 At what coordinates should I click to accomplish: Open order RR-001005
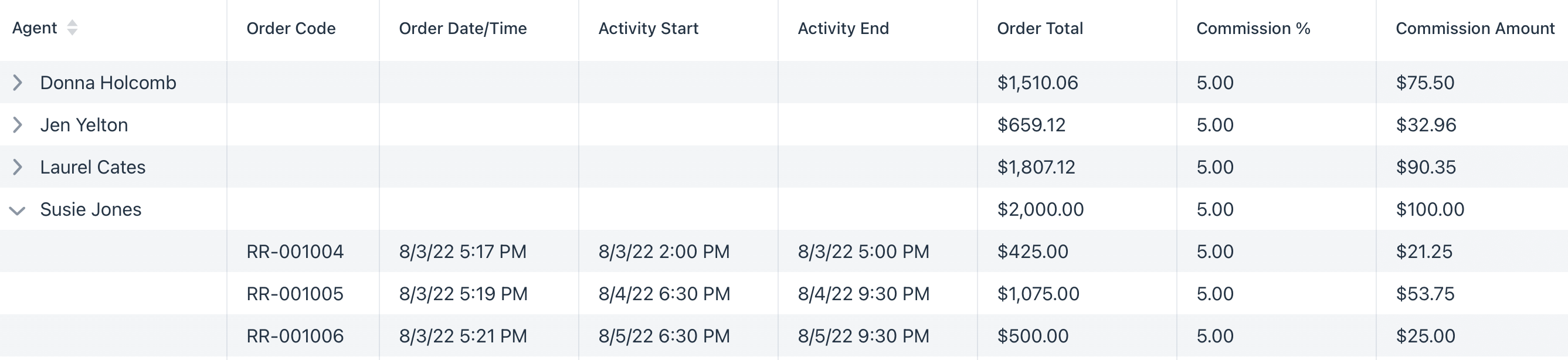[295, 294]
